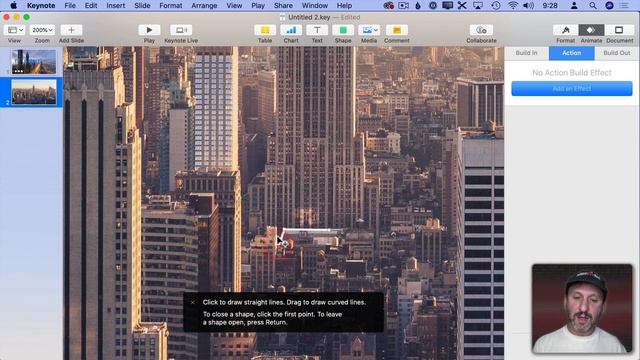This screenshot has height=360, width=640.
Task: Open the View menu in menu bar
Action: [x=234, y=6]
